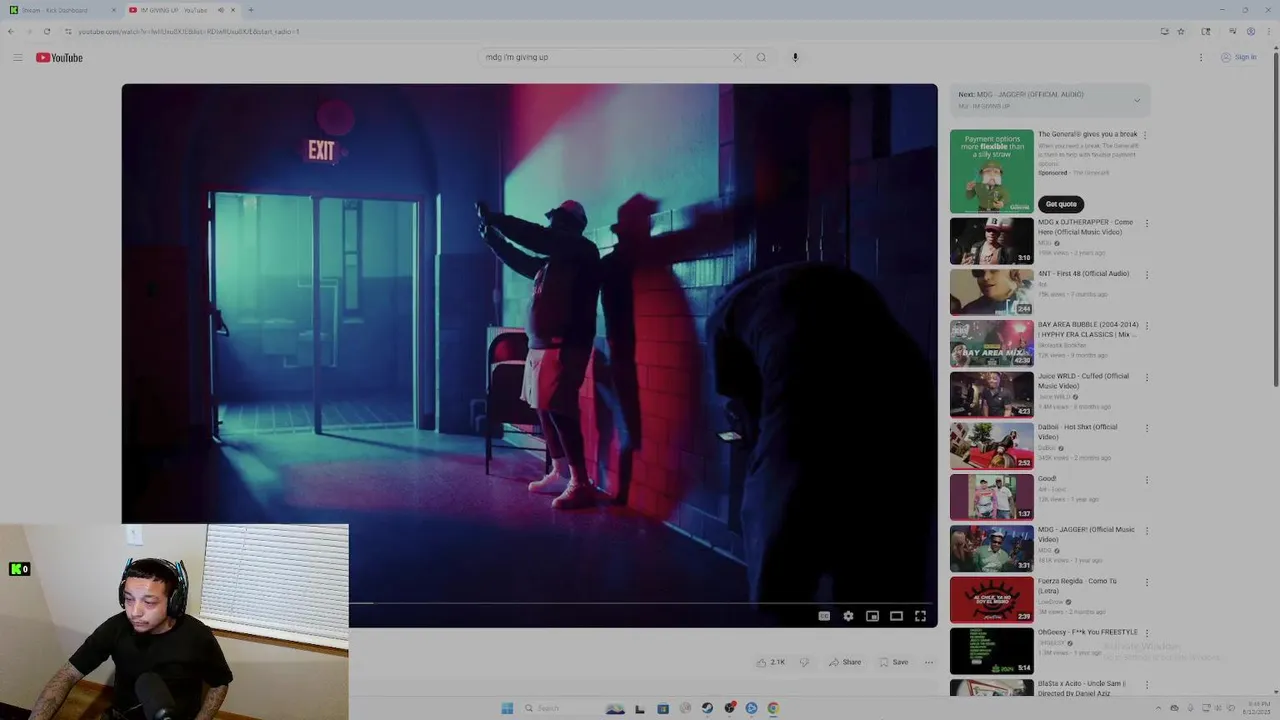Open options for MDG x DJTHERAPPER video

pyautogui.click(x=1146, y=223)
